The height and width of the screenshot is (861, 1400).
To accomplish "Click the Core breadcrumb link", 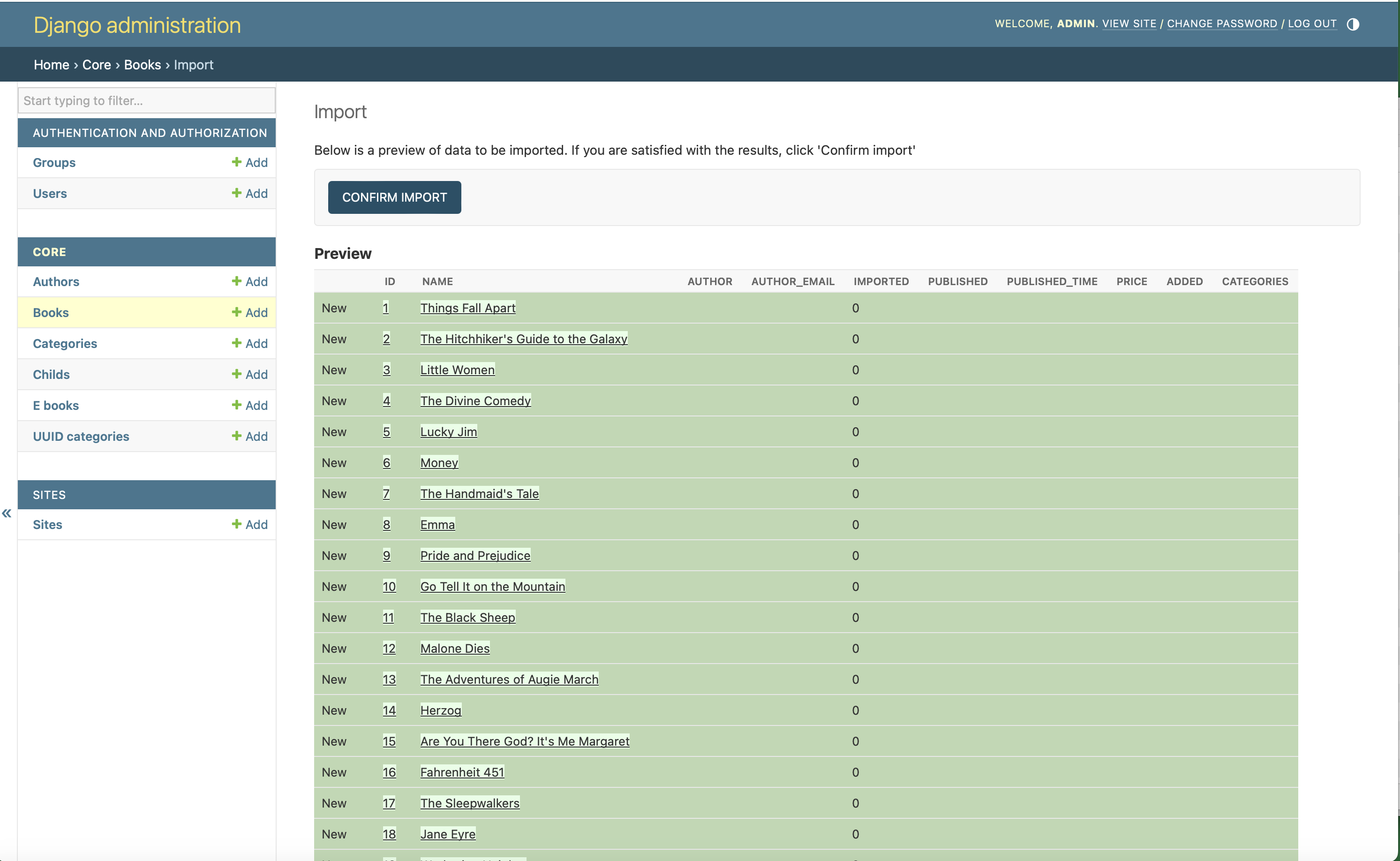I will click(x=97, y=64).
